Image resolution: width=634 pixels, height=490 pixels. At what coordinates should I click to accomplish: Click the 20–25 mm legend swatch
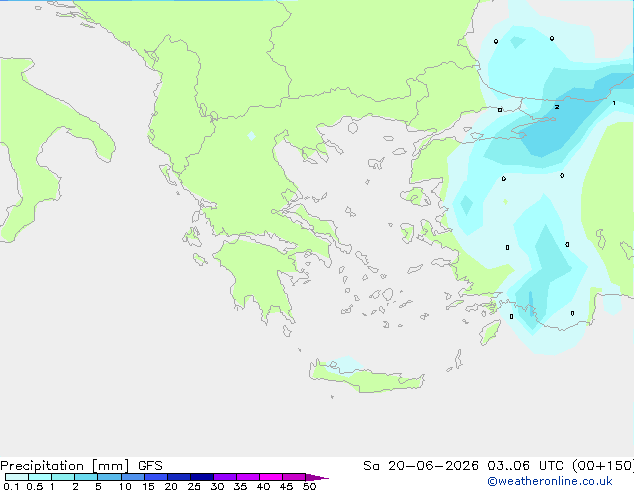(179, 477)
